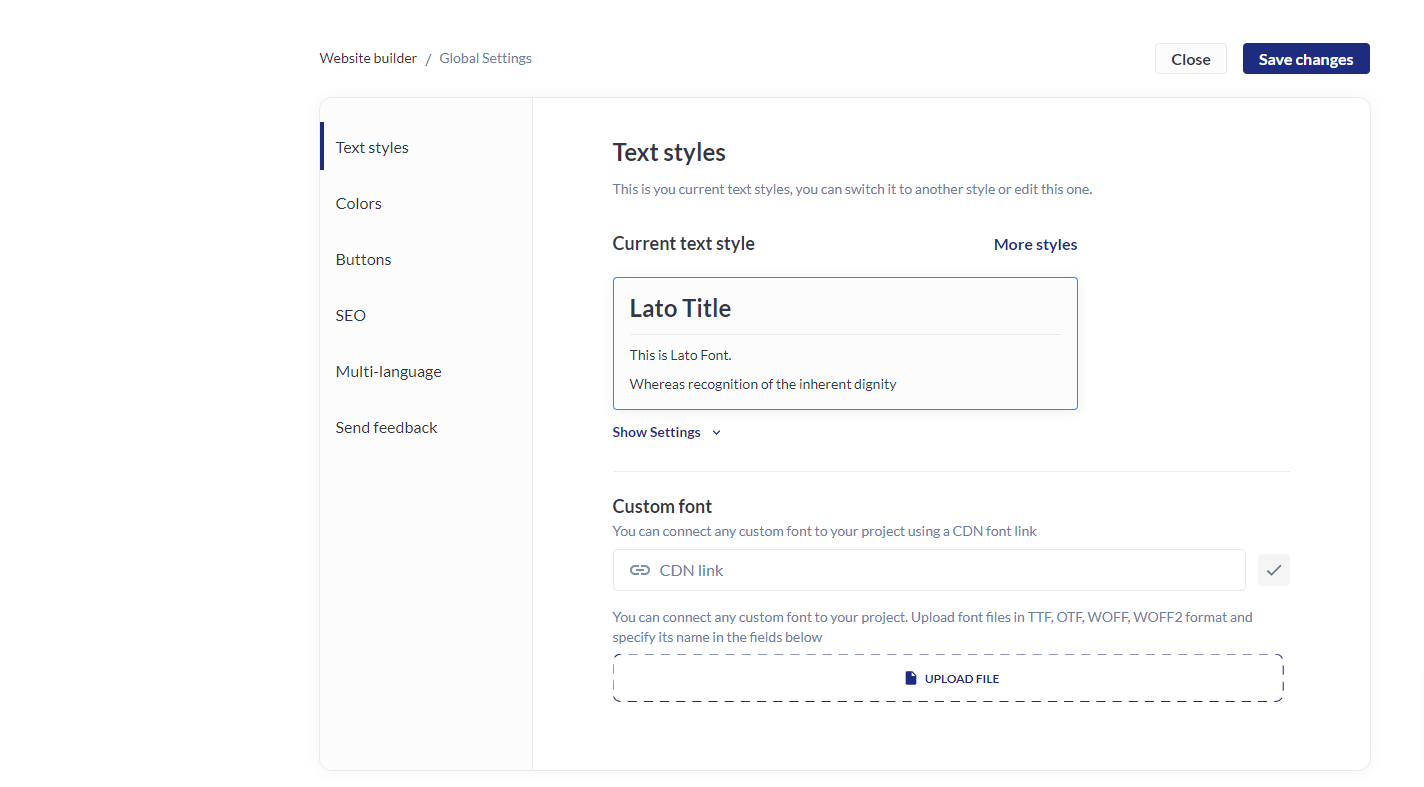Expand Show Settings for text style
Image resolution: width=1424 pixels, height=787 pixels.
657,433
